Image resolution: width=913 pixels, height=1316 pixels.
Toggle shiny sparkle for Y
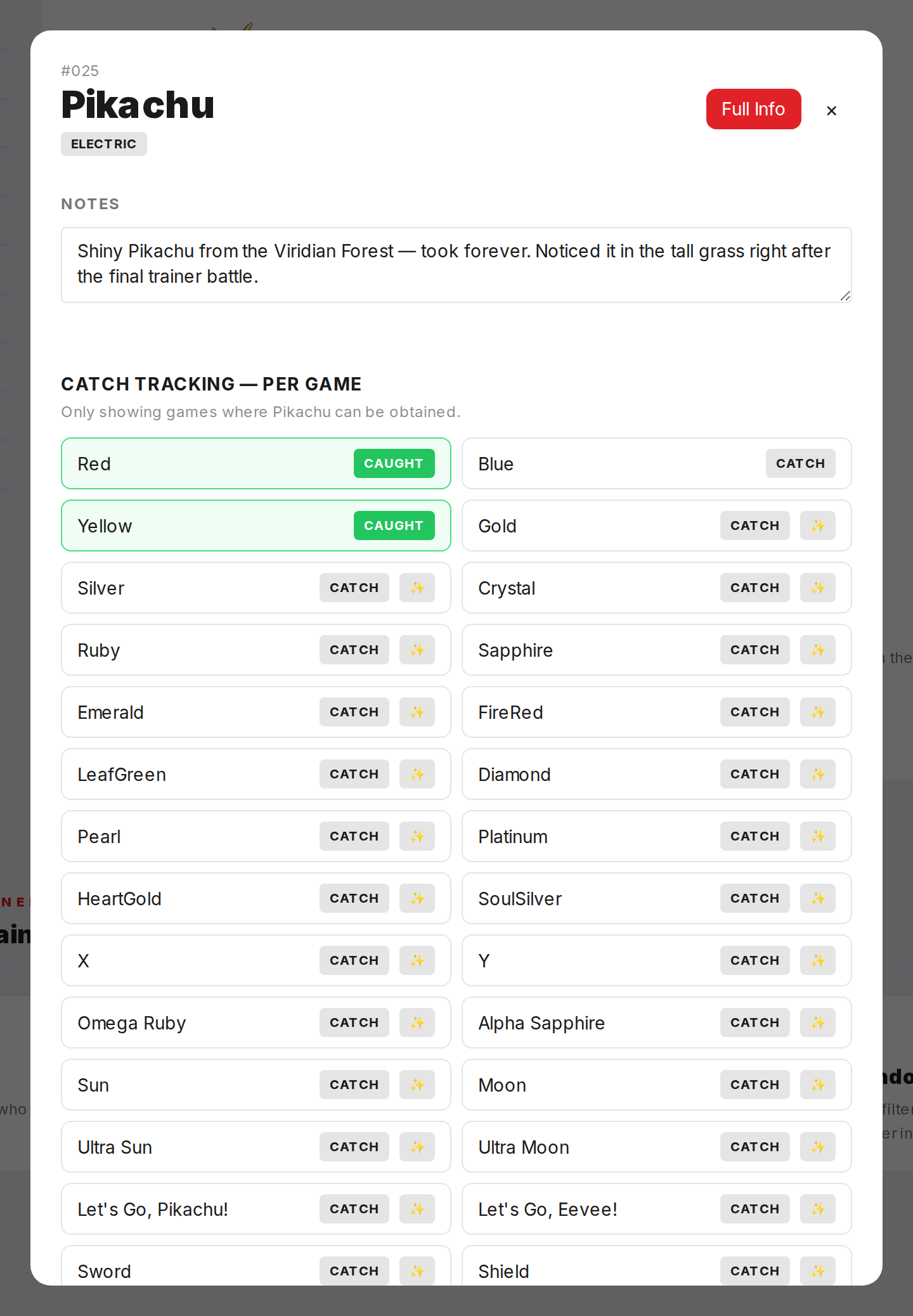click(x=817, y=960)
